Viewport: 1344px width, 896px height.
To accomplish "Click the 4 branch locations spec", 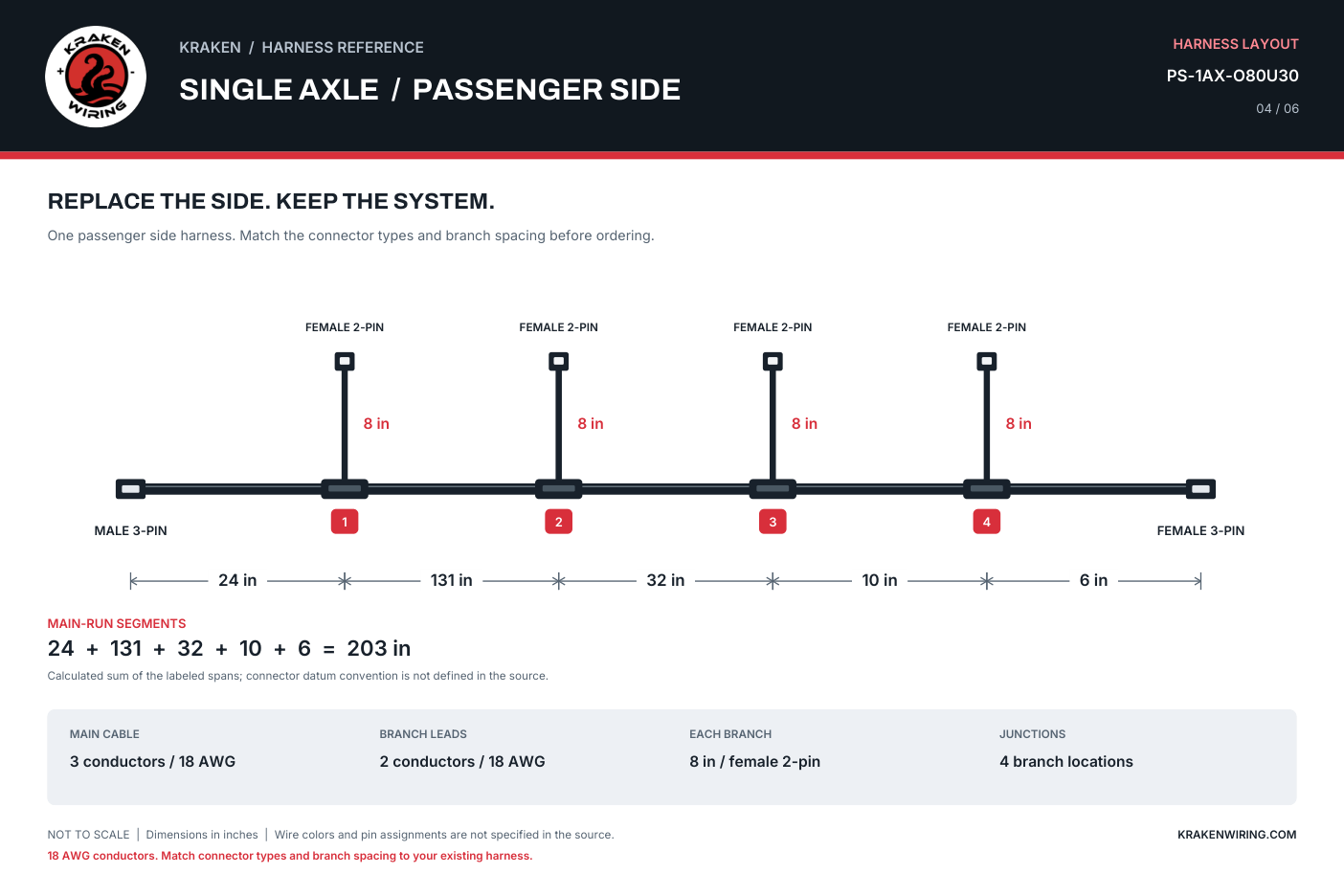I will pyautogui.click(x=1066, y=762).
